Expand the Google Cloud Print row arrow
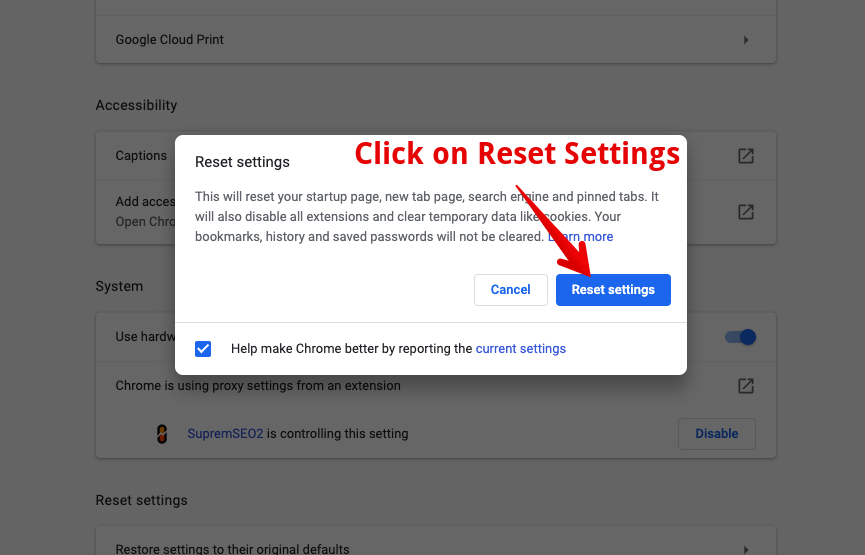Image resolution: width=865 pixels, height=555 pixels. (746, 40)
